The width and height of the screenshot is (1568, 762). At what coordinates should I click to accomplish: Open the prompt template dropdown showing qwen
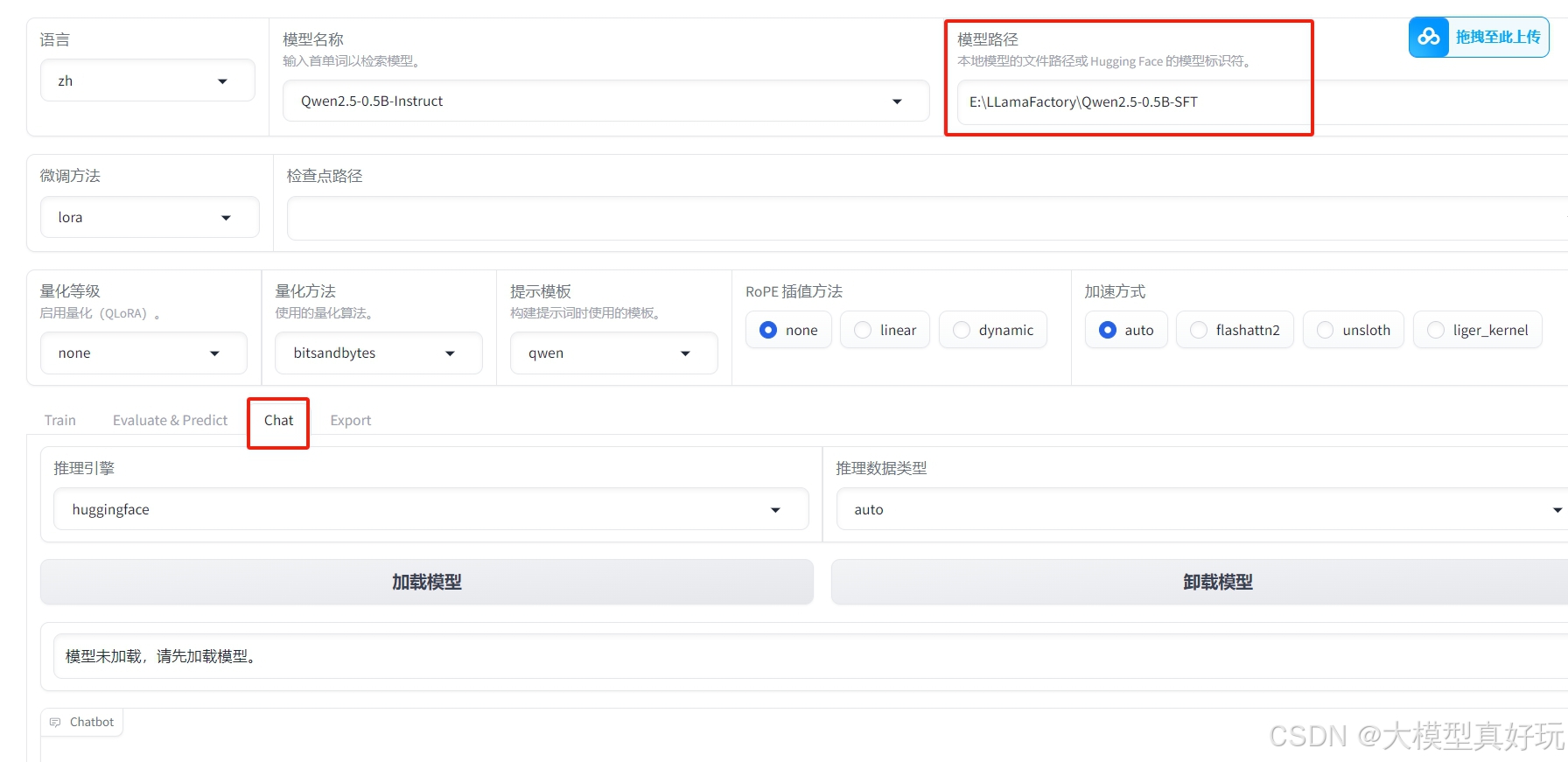tap(614, 353)
